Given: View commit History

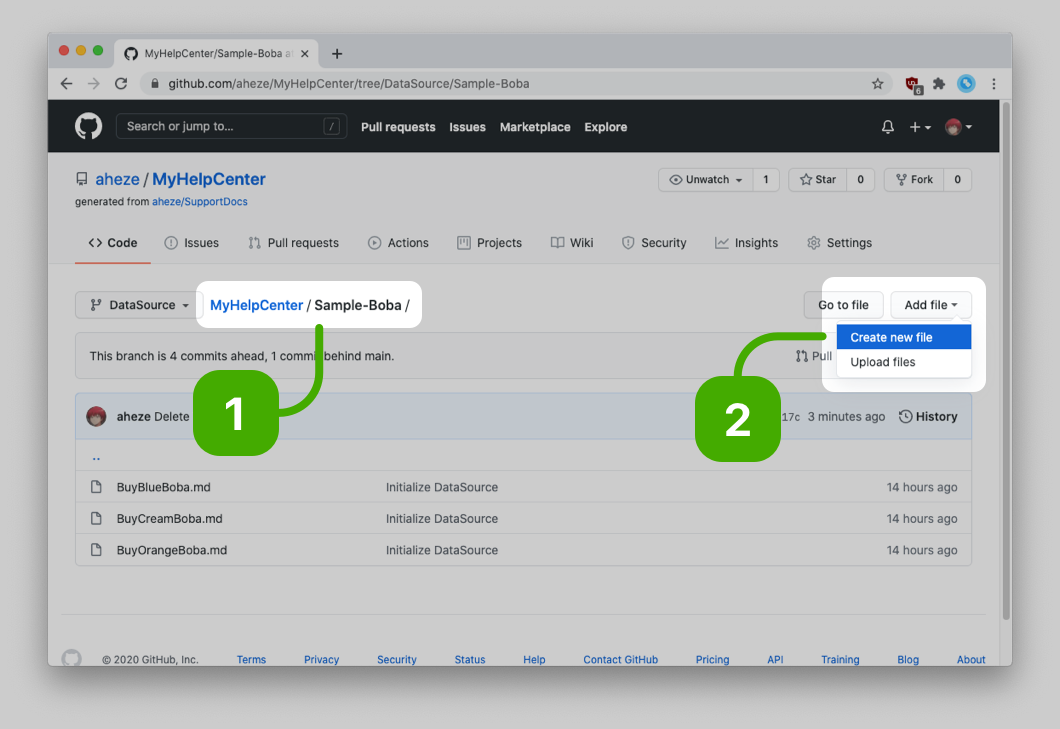Looking at the screenshot, I should 928,417.
